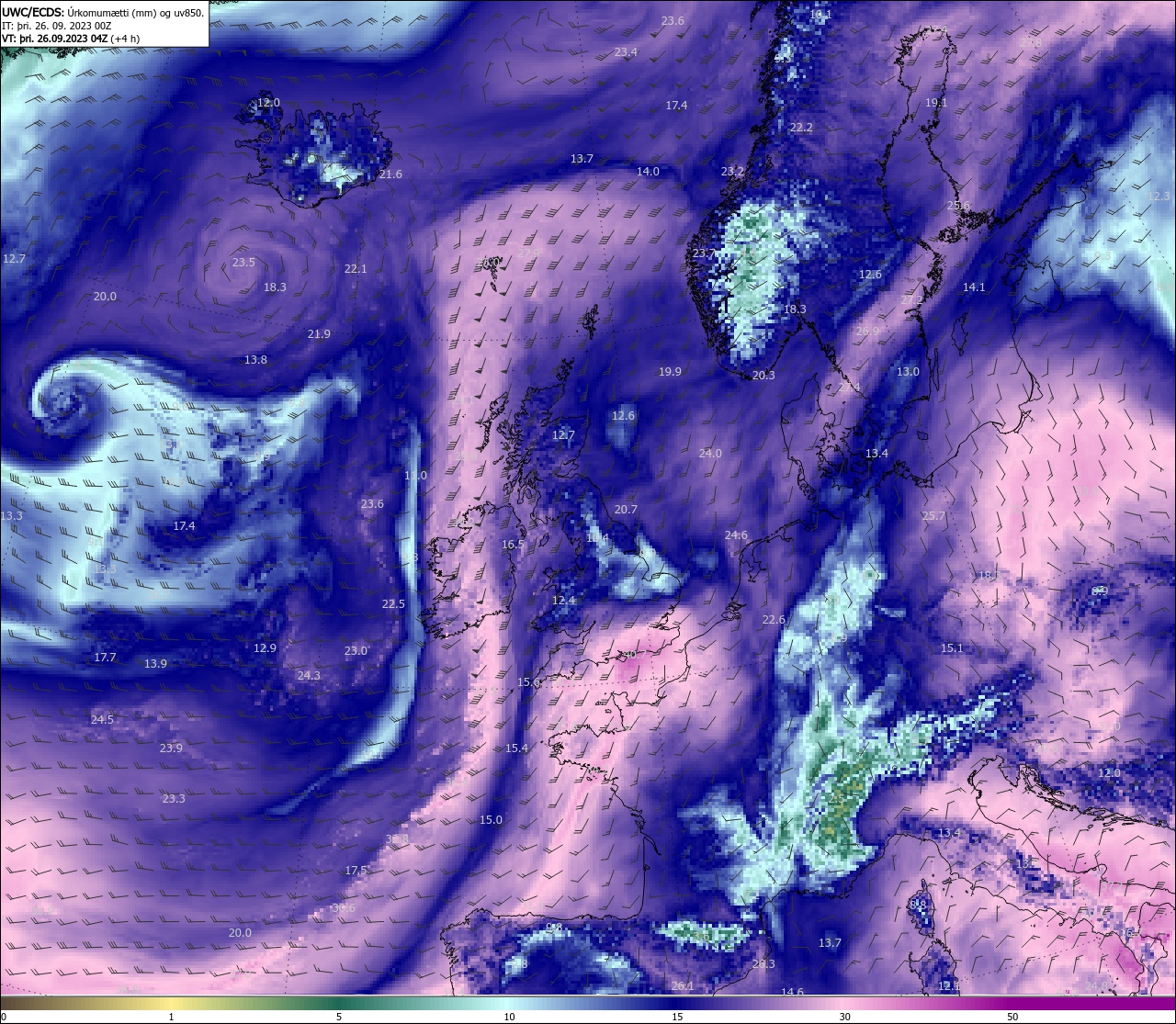Click the 24.3 value label
Viewport: 1176px width, 1024px height.
309,676
